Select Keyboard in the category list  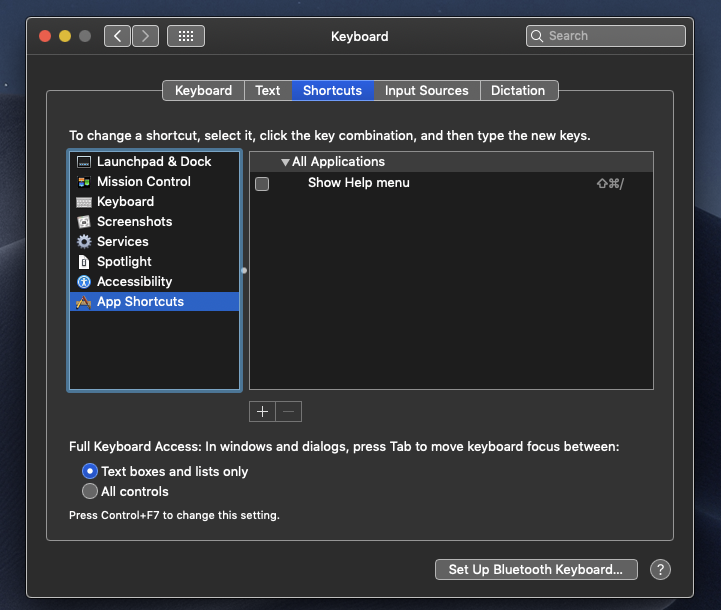[x=154, y=202]
